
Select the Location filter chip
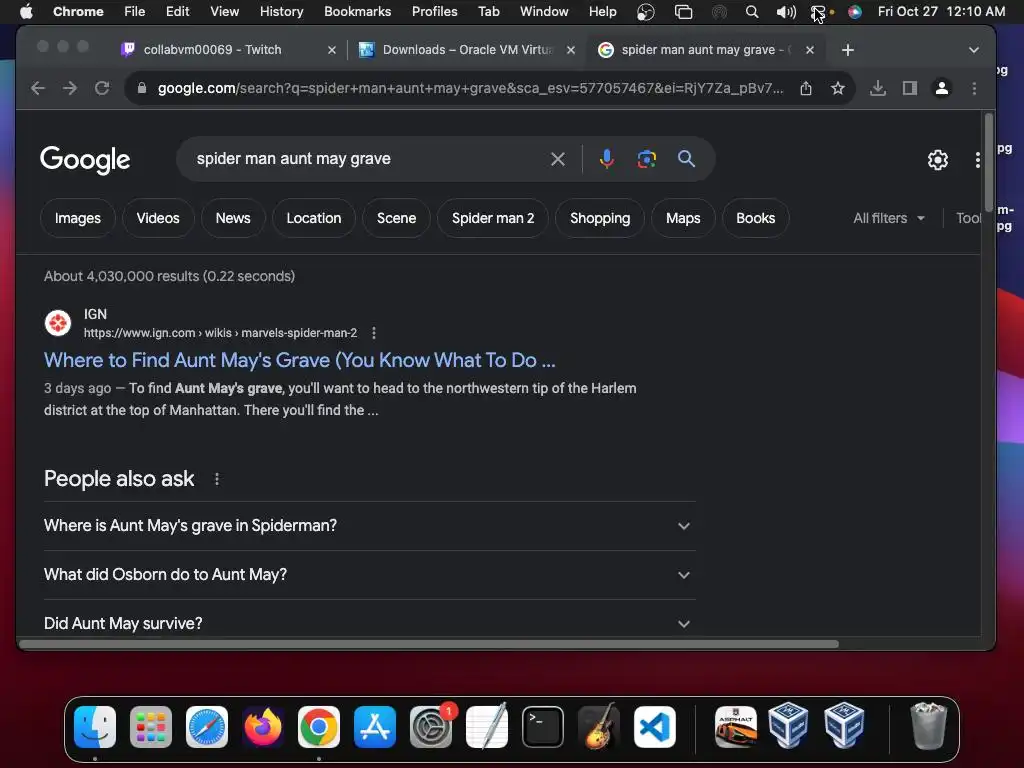click(x=313, y=218)
